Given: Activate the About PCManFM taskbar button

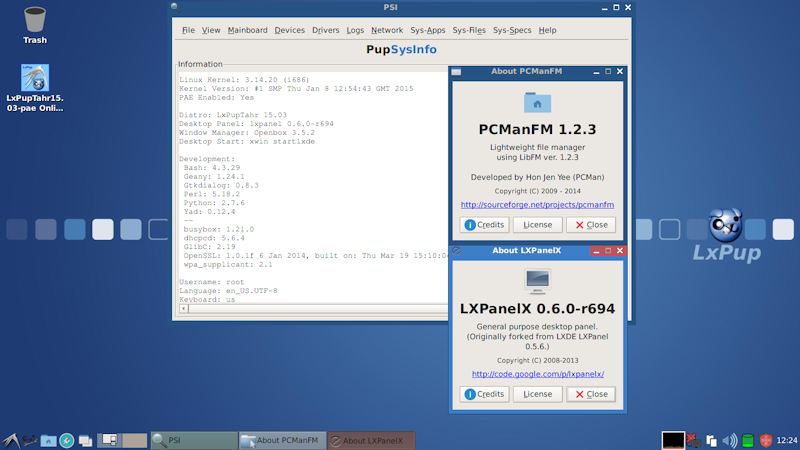Looking at the screenshot, I should (x=283, y=440).
